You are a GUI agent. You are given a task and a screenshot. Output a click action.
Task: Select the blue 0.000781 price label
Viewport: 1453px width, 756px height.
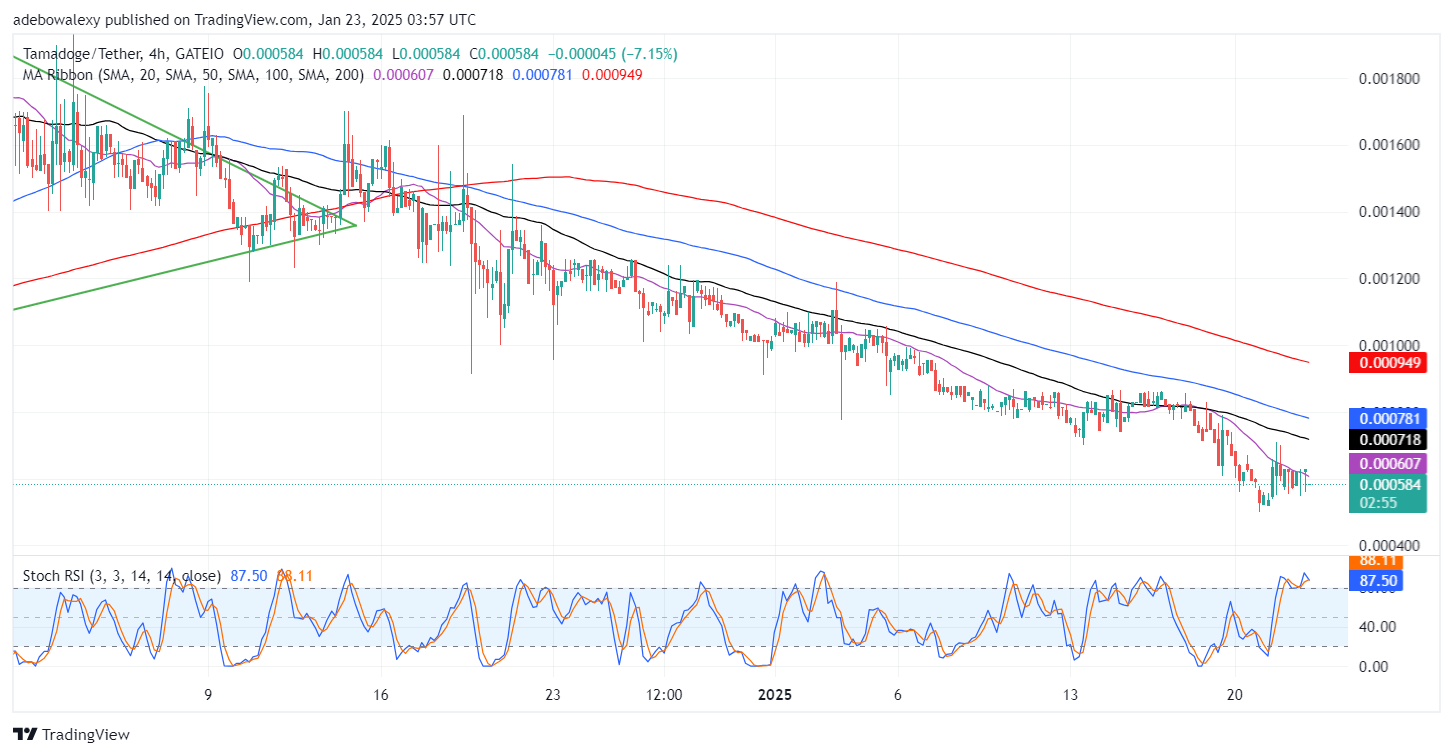(1389, 418)
